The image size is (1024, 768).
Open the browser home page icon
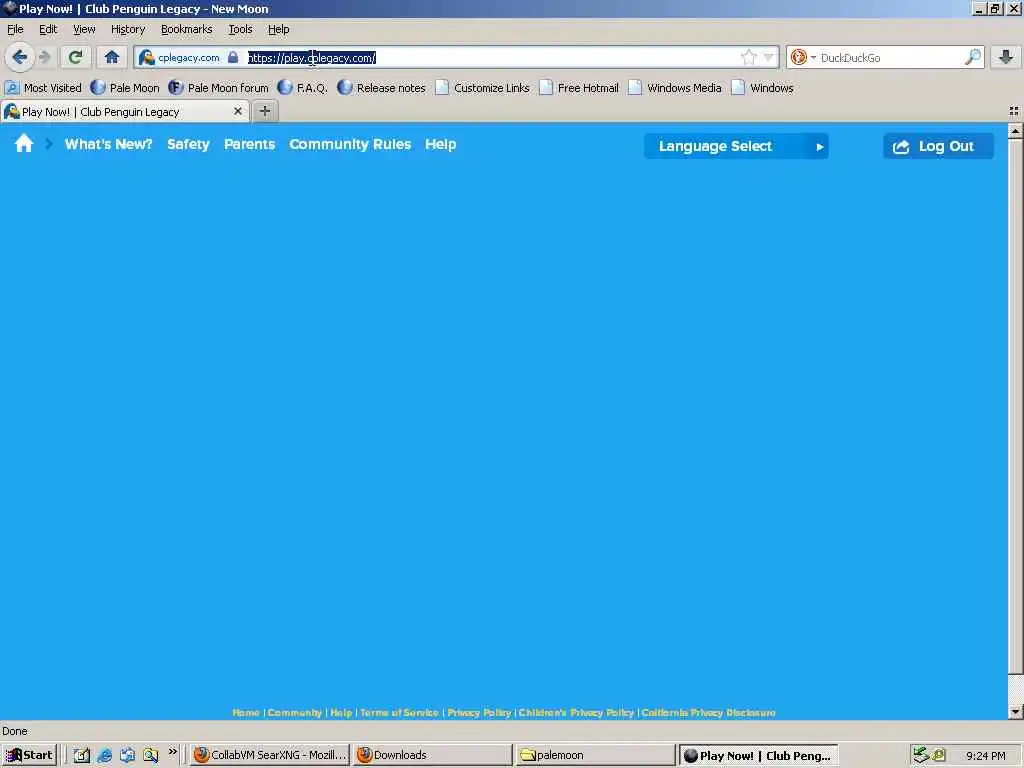click(112, 57)
